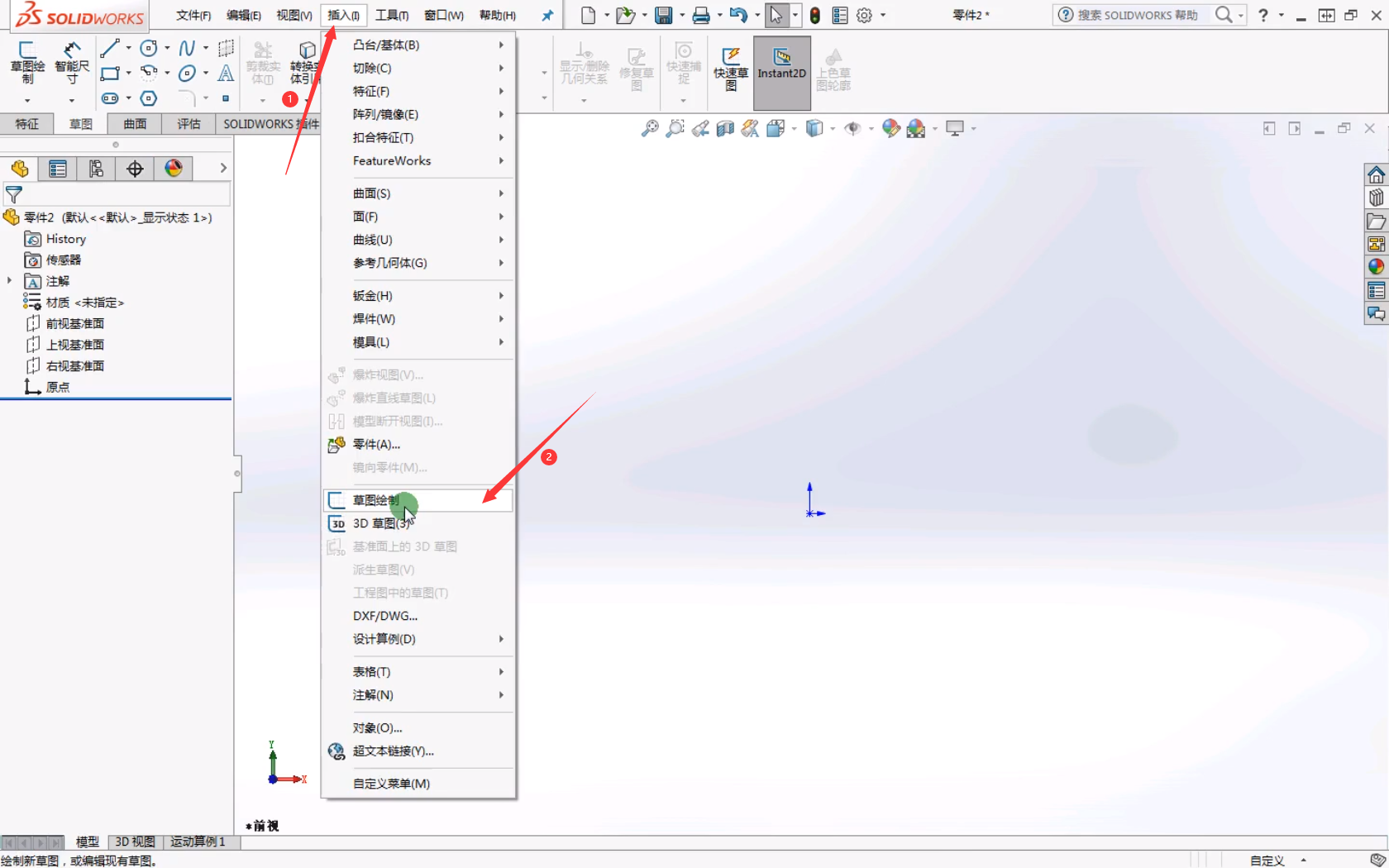Click the Rebuild traffic light icon
The height and width of the screenshot is (868, 1389).
tap(815, 15)
